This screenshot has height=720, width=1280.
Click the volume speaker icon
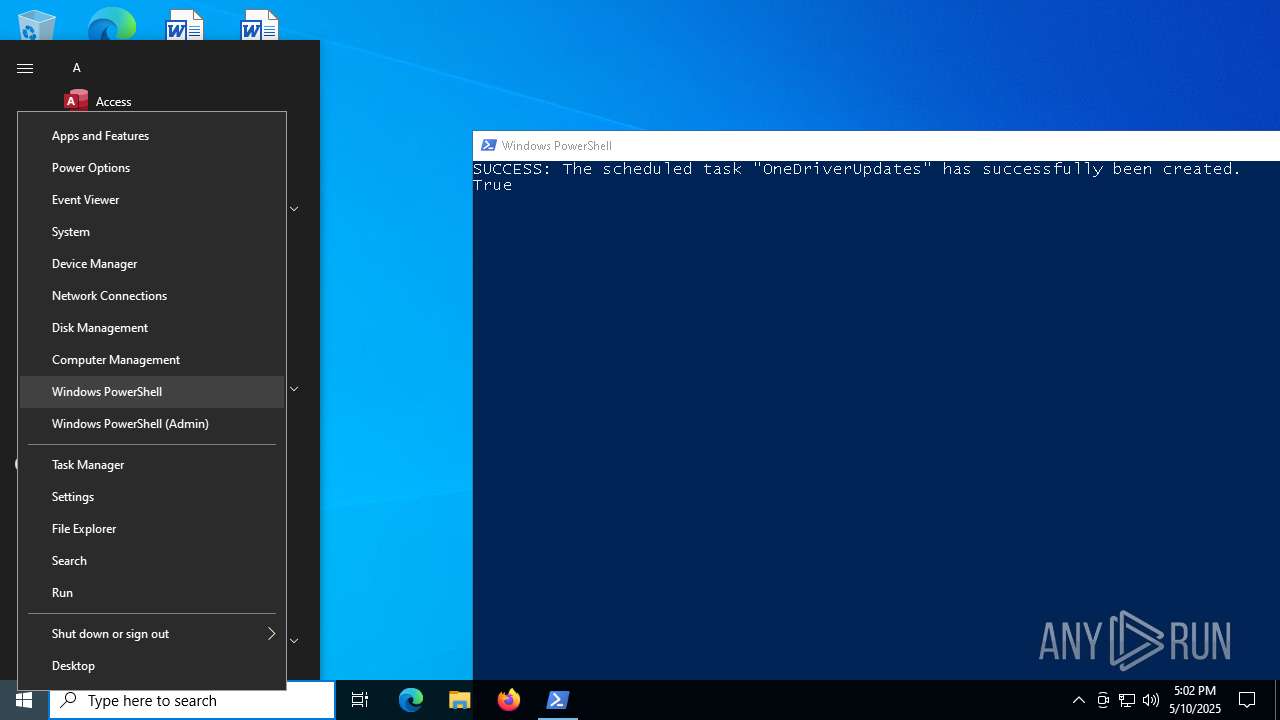pos(1151,700)
